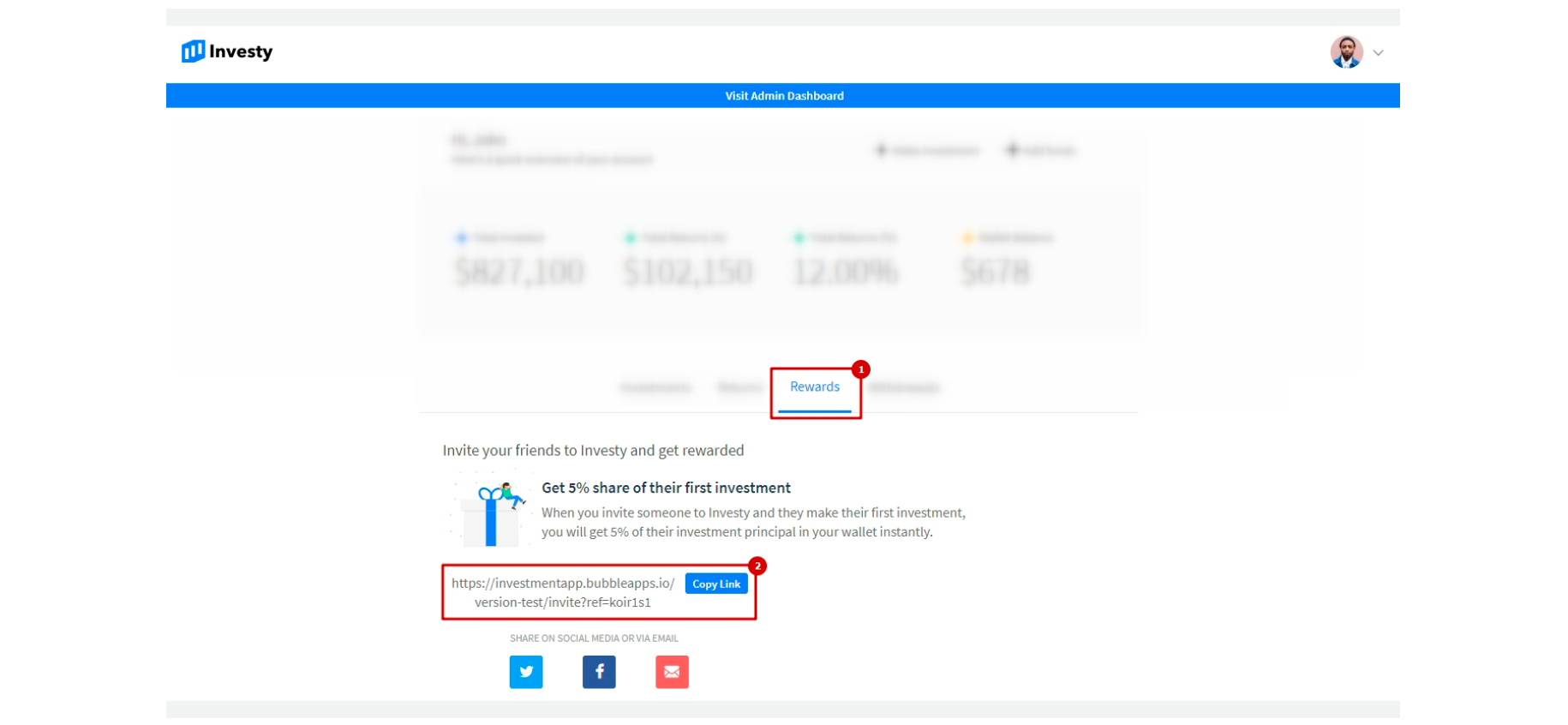Click the referral URL text
Viewport: 1568px width, 725px height.
(563, 592)
